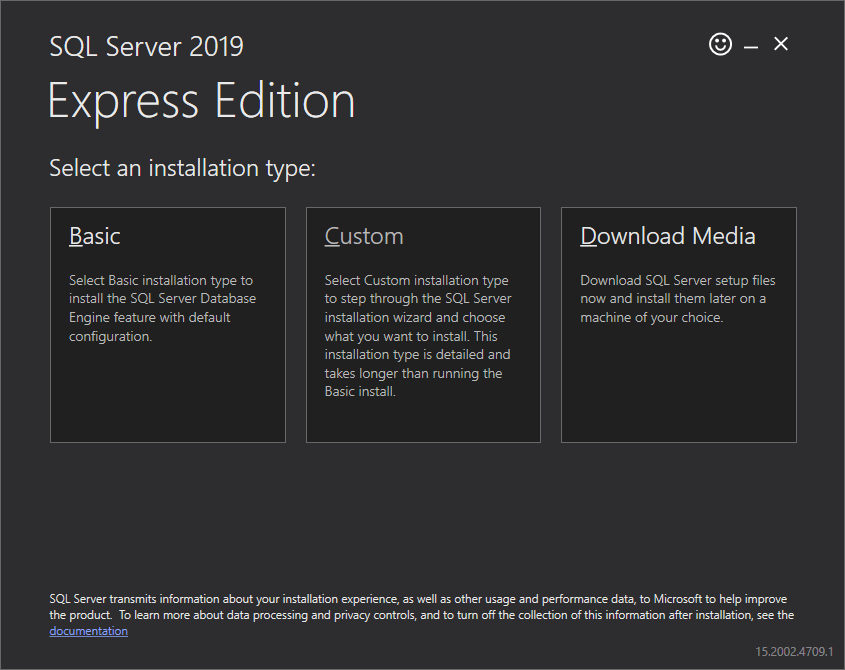This screenshot has width=845, height=670.
Task: Open the documentation link
Action: coord(88,630)
